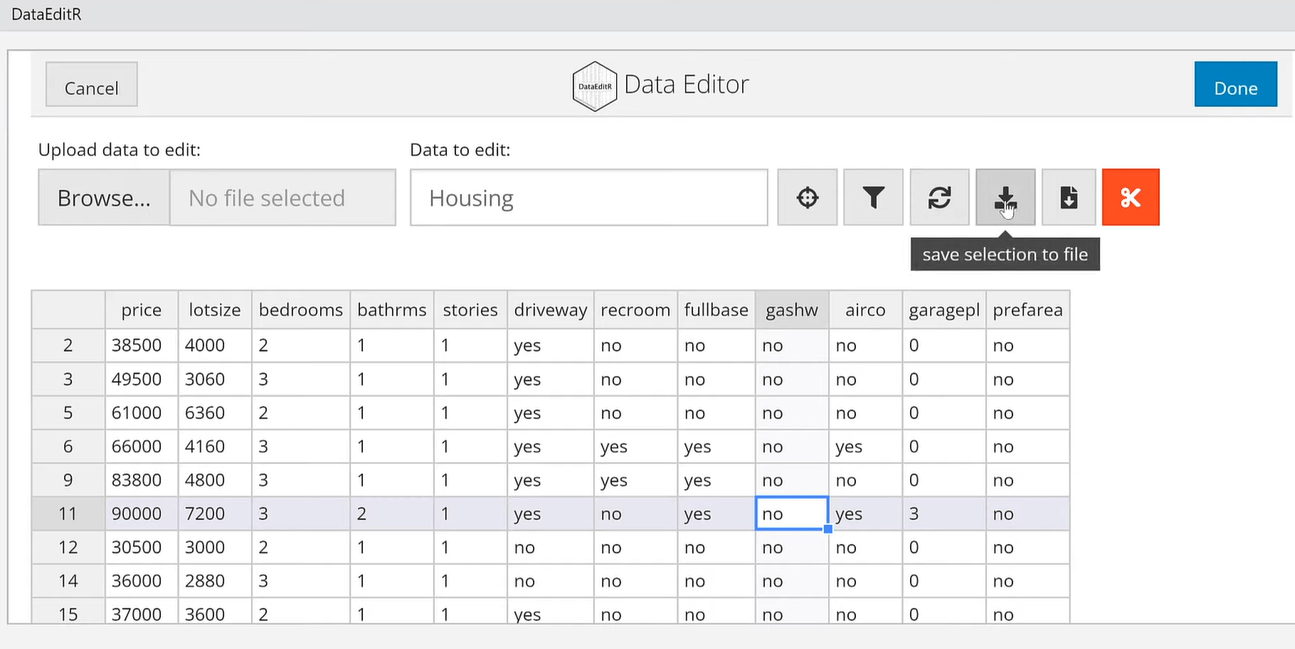The height and width of the screenshot is (649, 1295).
Task: Select the driveway column header
Action: pyautogui.click(x=551, y=310)
